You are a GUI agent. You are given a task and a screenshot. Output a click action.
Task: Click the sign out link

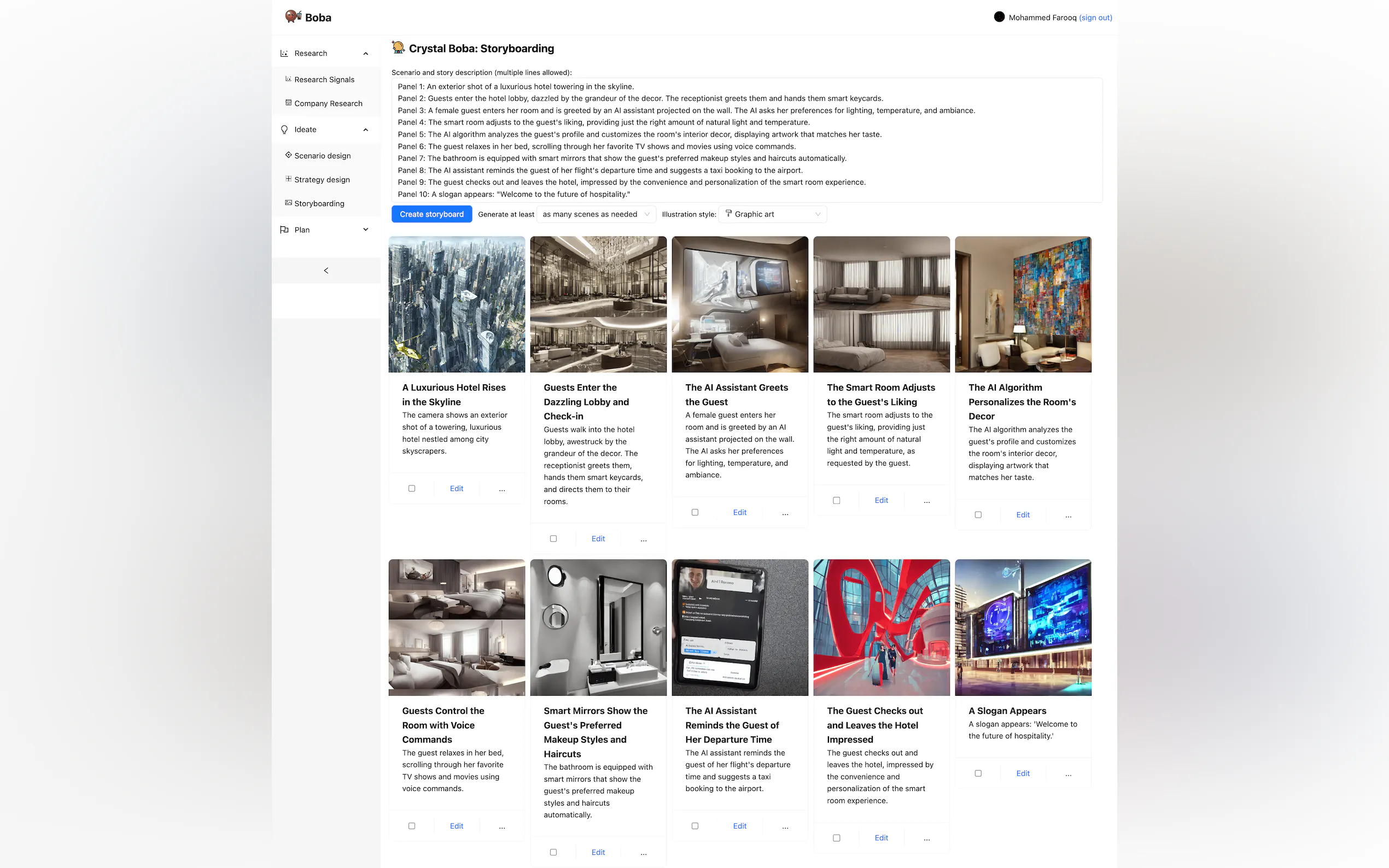click(x=1095, y=18)
